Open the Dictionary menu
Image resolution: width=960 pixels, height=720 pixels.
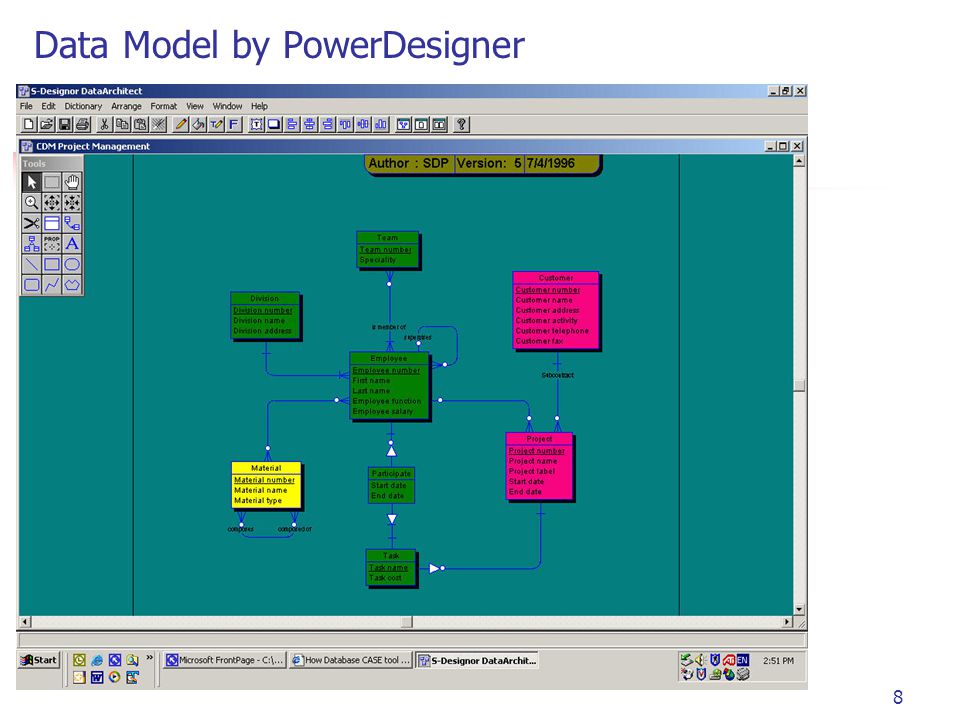tap(83, 106)
